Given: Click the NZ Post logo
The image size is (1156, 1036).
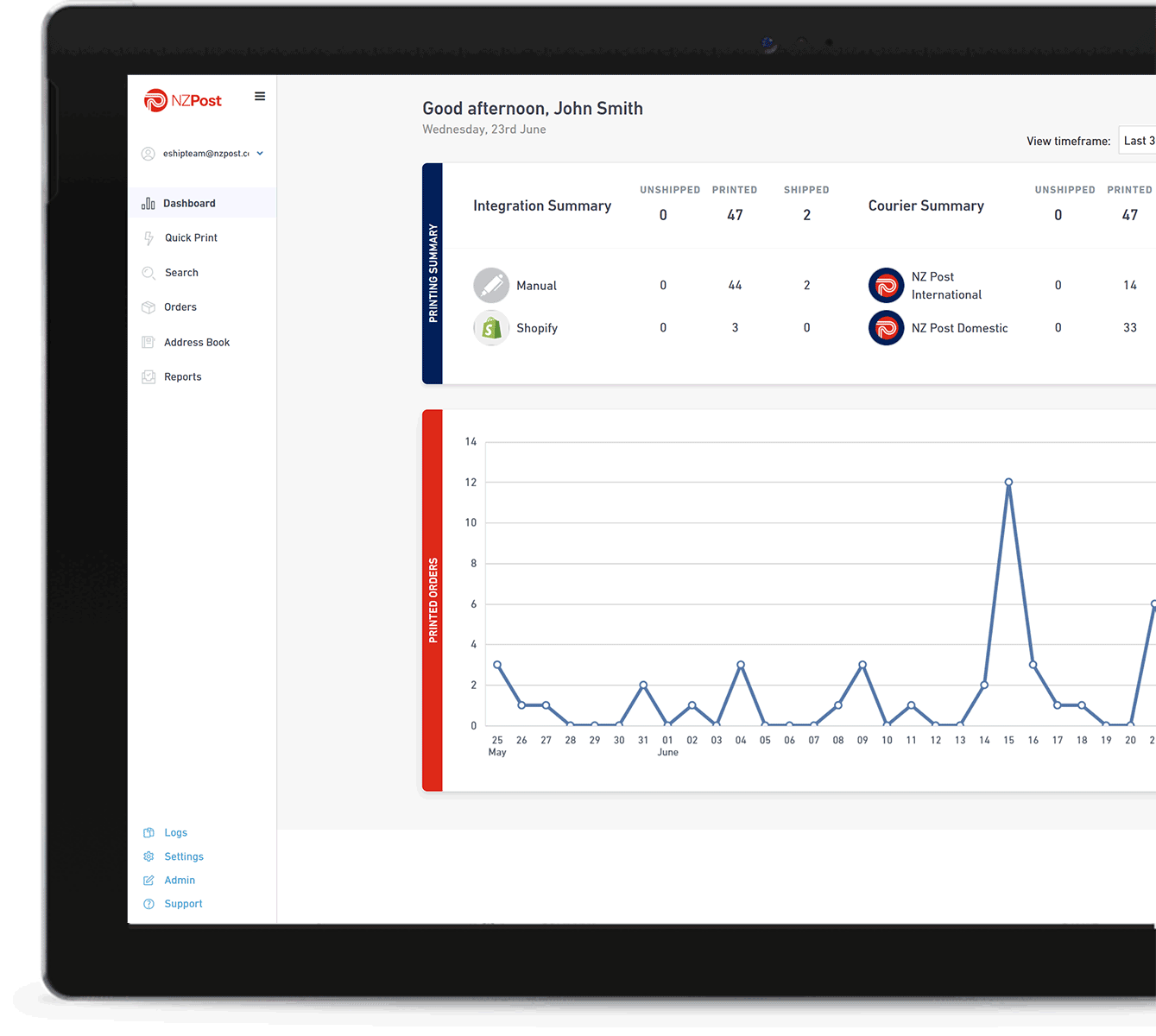Looking at the screenshot, I should point(182,100).
